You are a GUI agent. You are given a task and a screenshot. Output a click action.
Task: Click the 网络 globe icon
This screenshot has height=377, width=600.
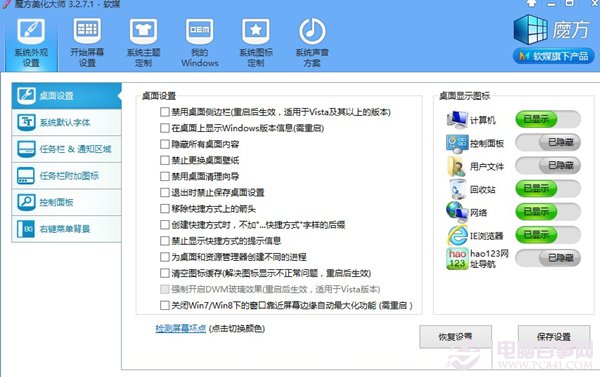pyautogui.click(x=457, y=212)
